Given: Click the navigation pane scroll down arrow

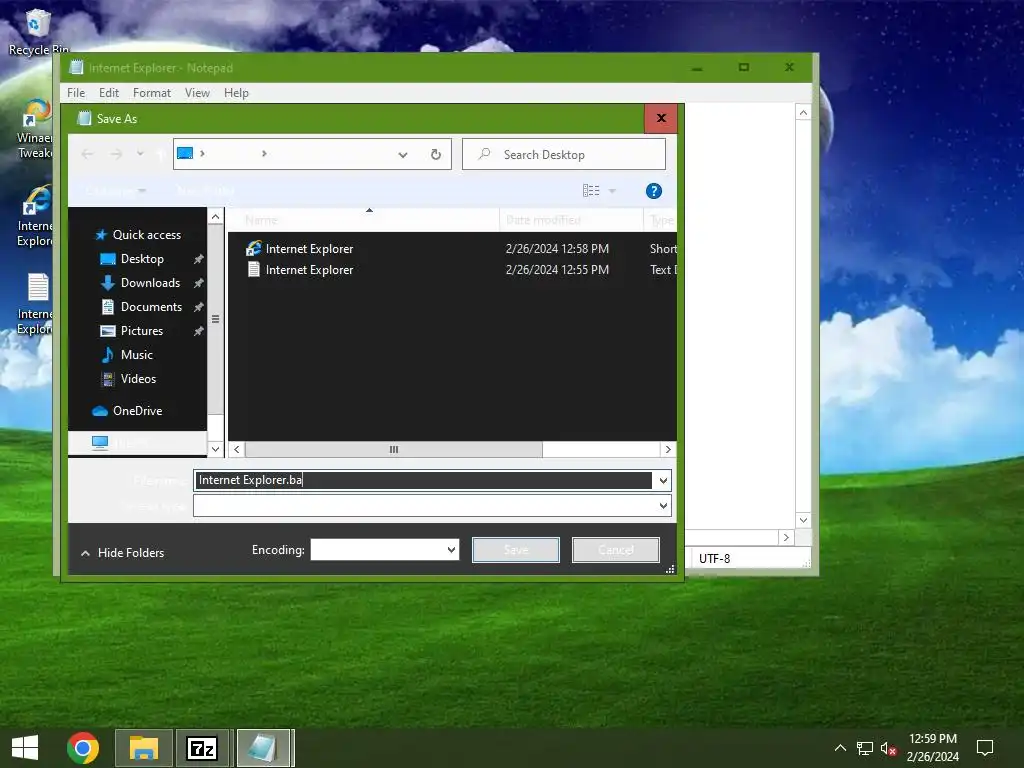Looking at the screenshot, I should coord(216,449).
